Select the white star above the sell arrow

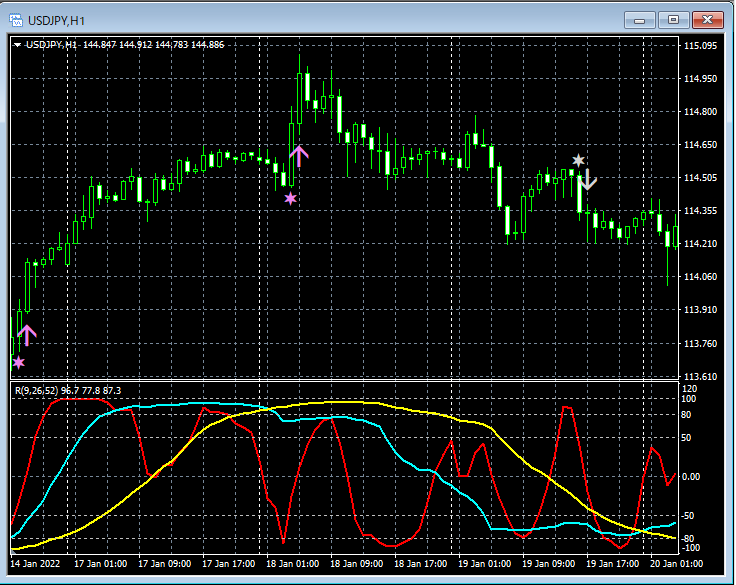(578, 160)
